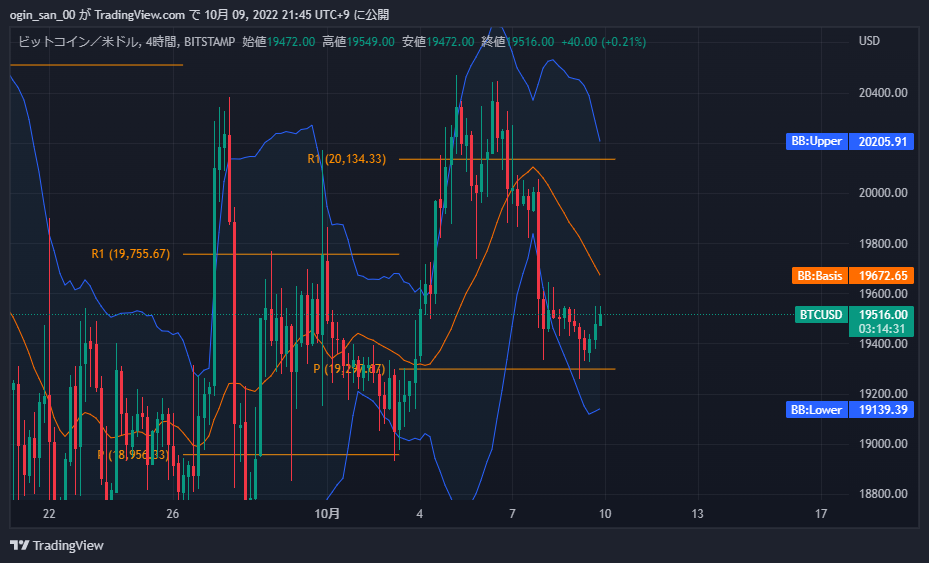Click the USD currency label on price axis
This screenshot has width=929, height=563.
(869, 41)
